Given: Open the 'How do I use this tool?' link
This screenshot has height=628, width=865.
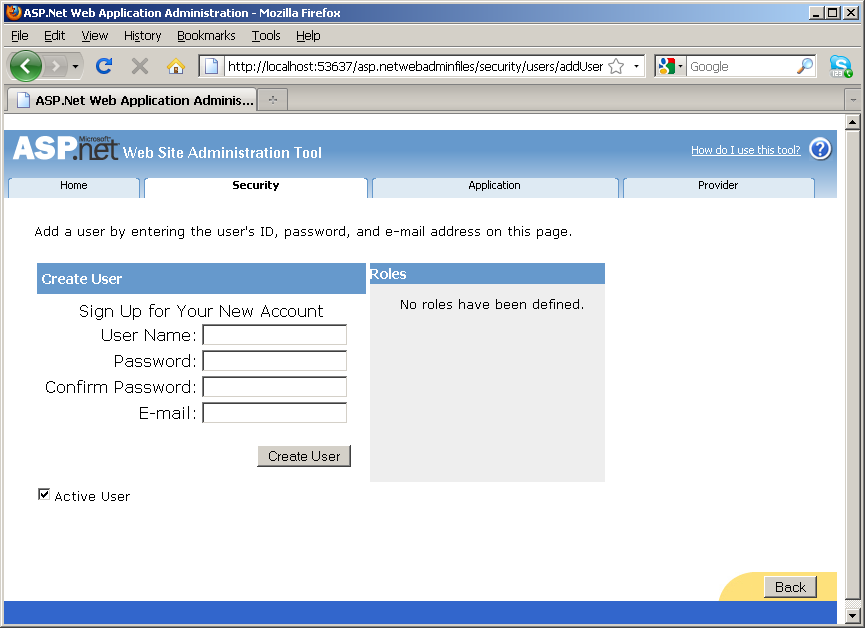Looking at the screenshot, I should pos(745,150).
